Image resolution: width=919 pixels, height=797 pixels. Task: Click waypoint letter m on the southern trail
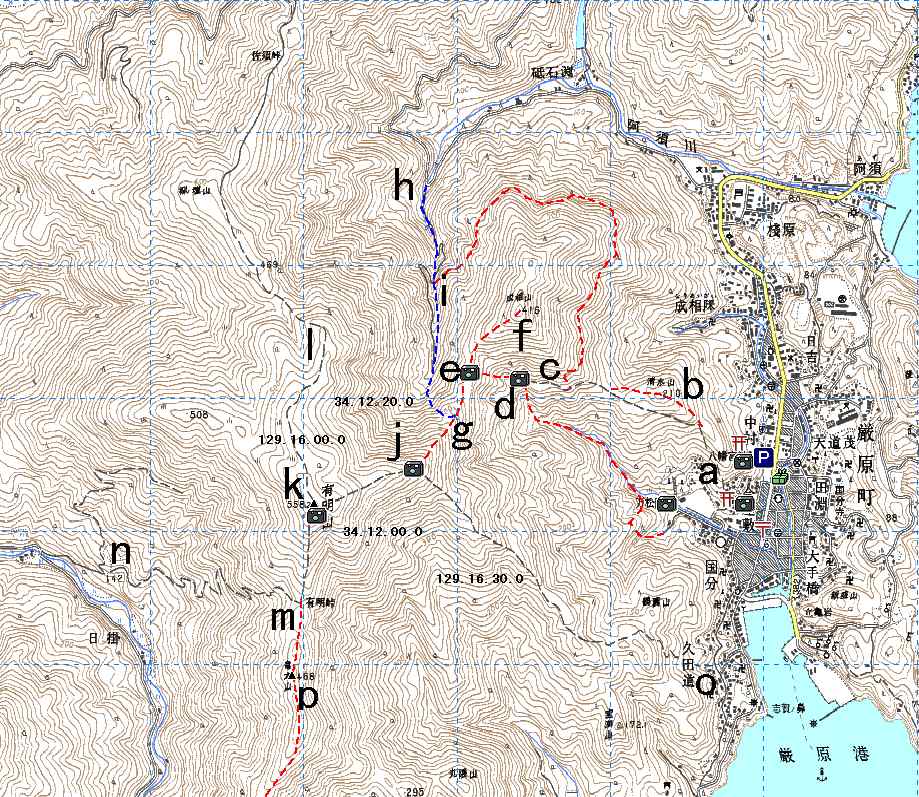(283, 618)
